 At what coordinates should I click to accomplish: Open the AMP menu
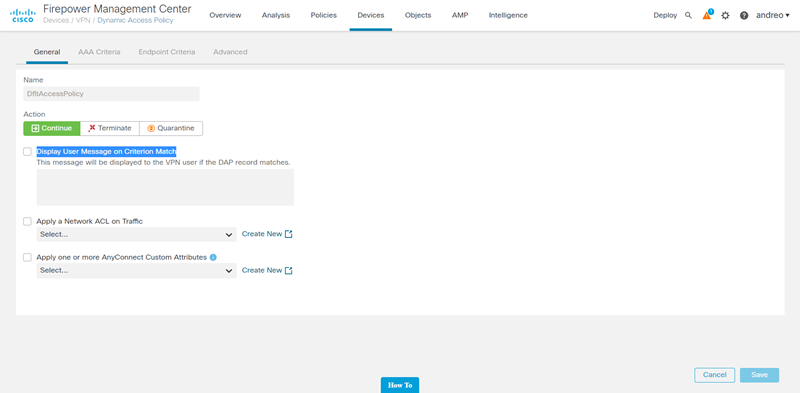click(460, 15)
